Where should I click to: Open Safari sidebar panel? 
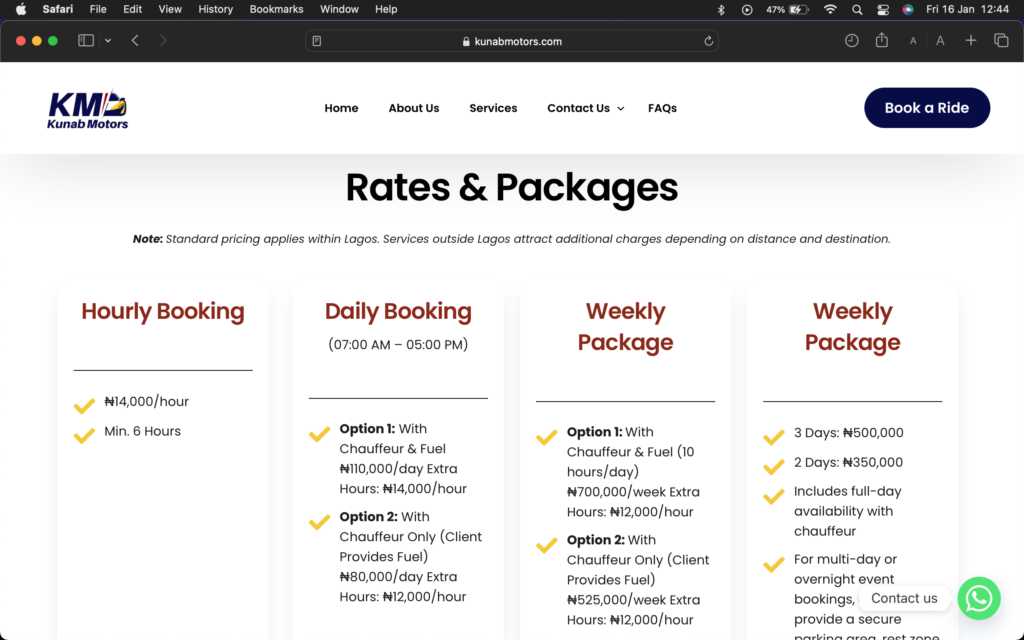(x=86, y=41)
